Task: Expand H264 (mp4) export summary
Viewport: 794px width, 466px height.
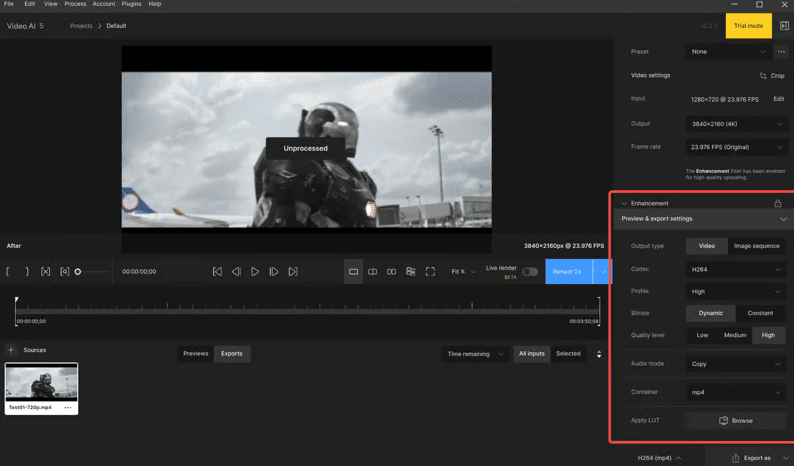Action: click(x=659, y=458)
